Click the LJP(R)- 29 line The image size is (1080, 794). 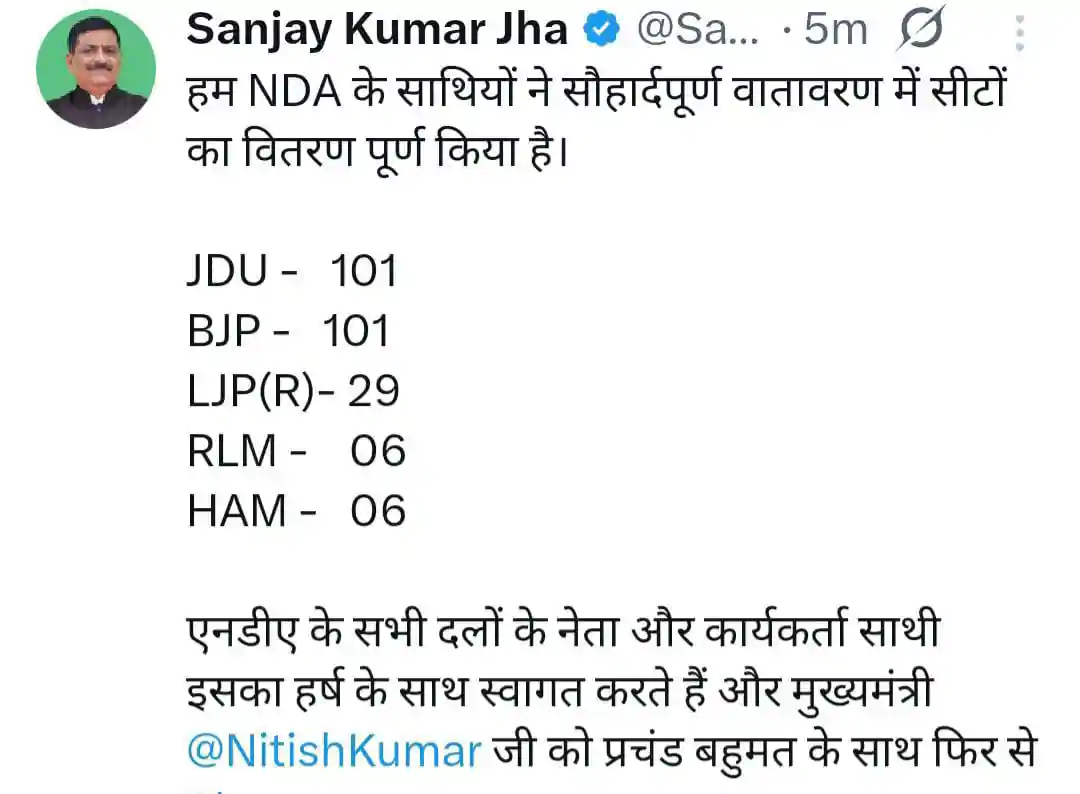[x=293, y=391]
